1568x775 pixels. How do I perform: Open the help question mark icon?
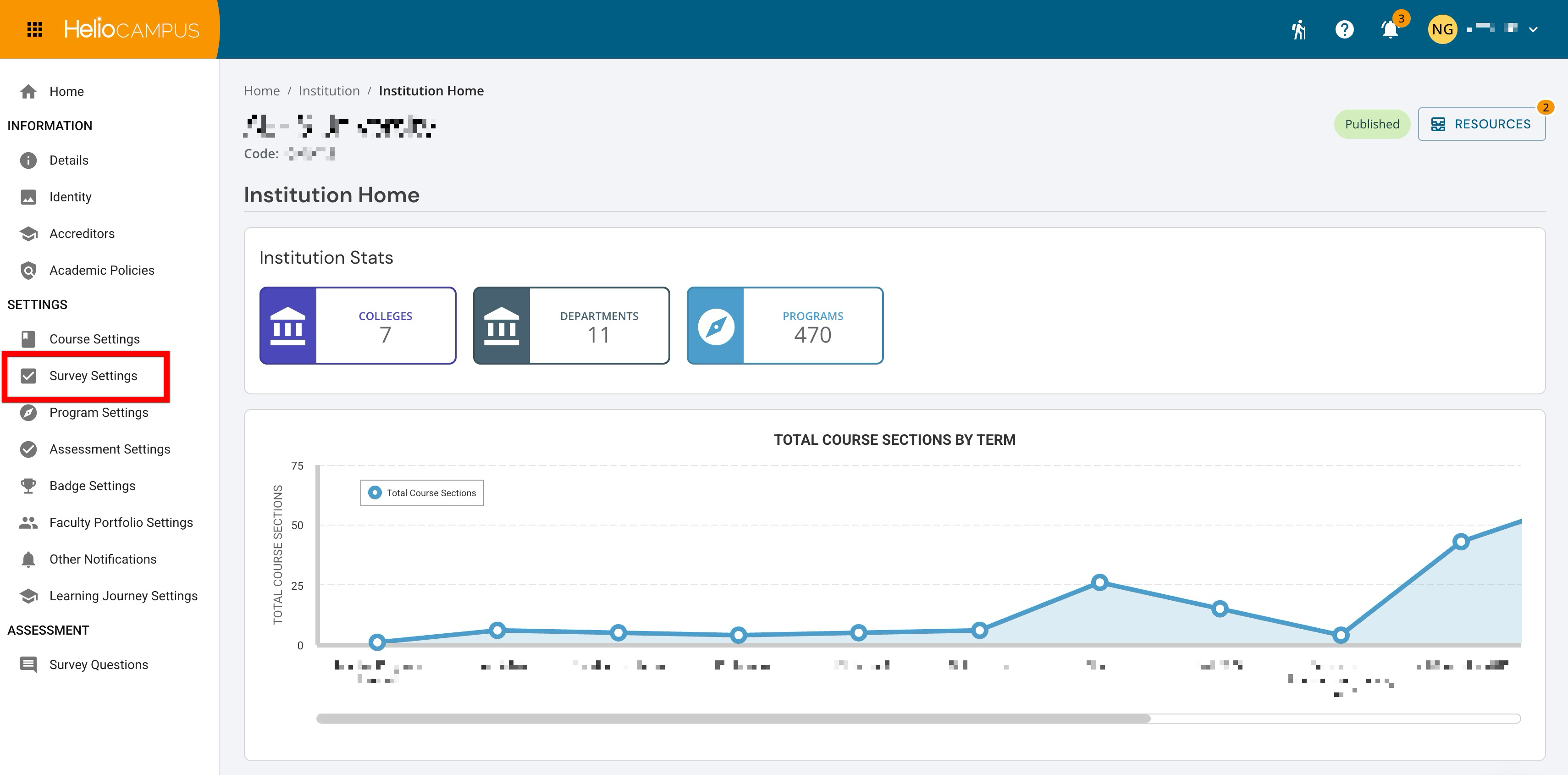tap(1344, 29)
